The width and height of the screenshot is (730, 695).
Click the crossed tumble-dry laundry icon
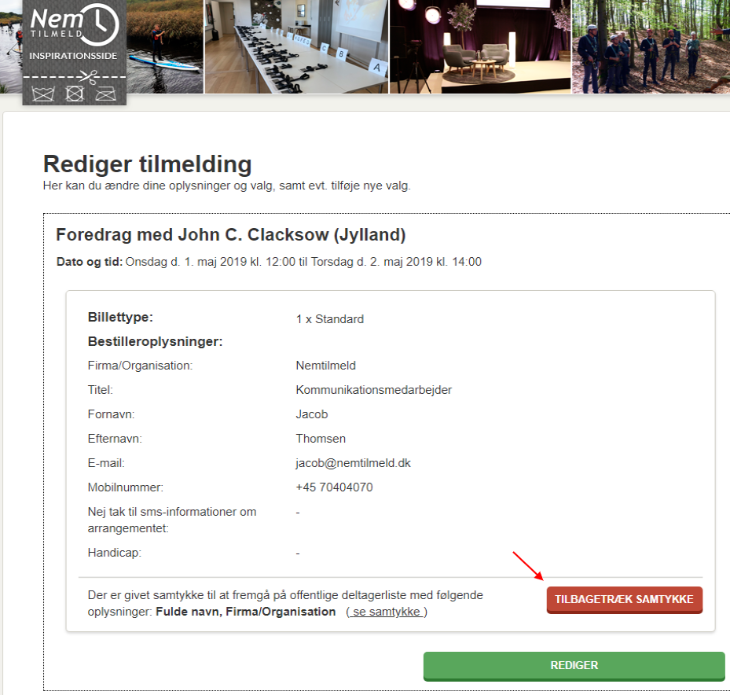click(x=74, y=94)
